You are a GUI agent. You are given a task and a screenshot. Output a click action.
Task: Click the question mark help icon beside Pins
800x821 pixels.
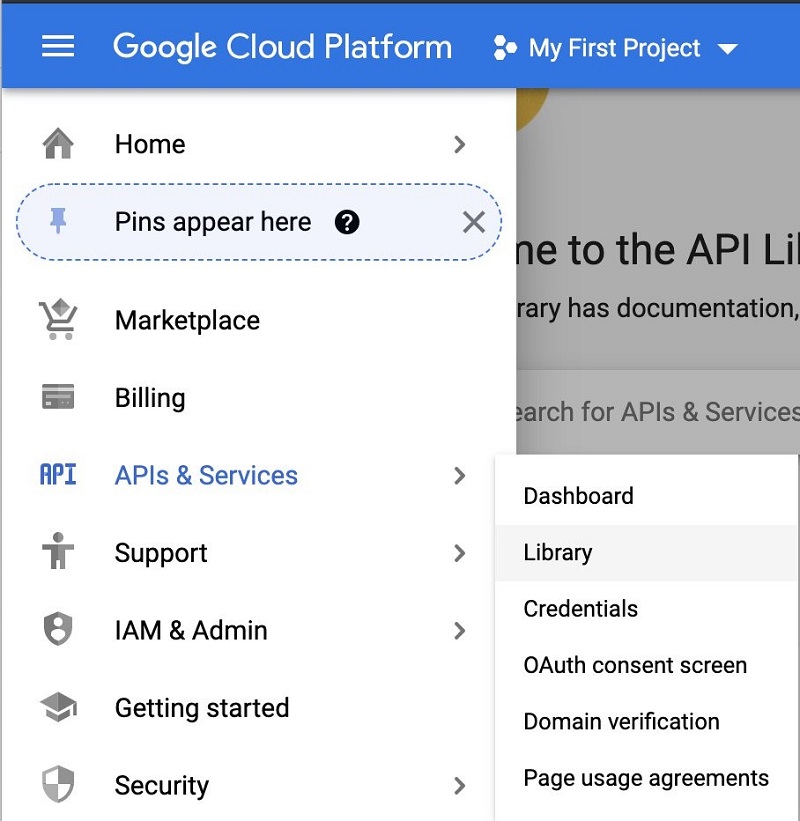click(x=347, y=222)
